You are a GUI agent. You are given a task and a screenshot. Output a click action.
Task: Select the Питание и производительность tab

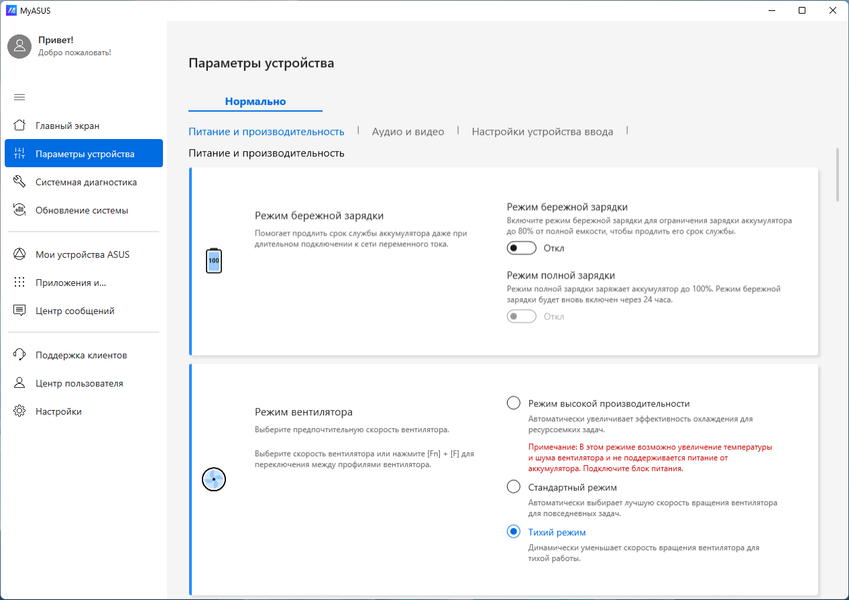click(x=266, y=131)
